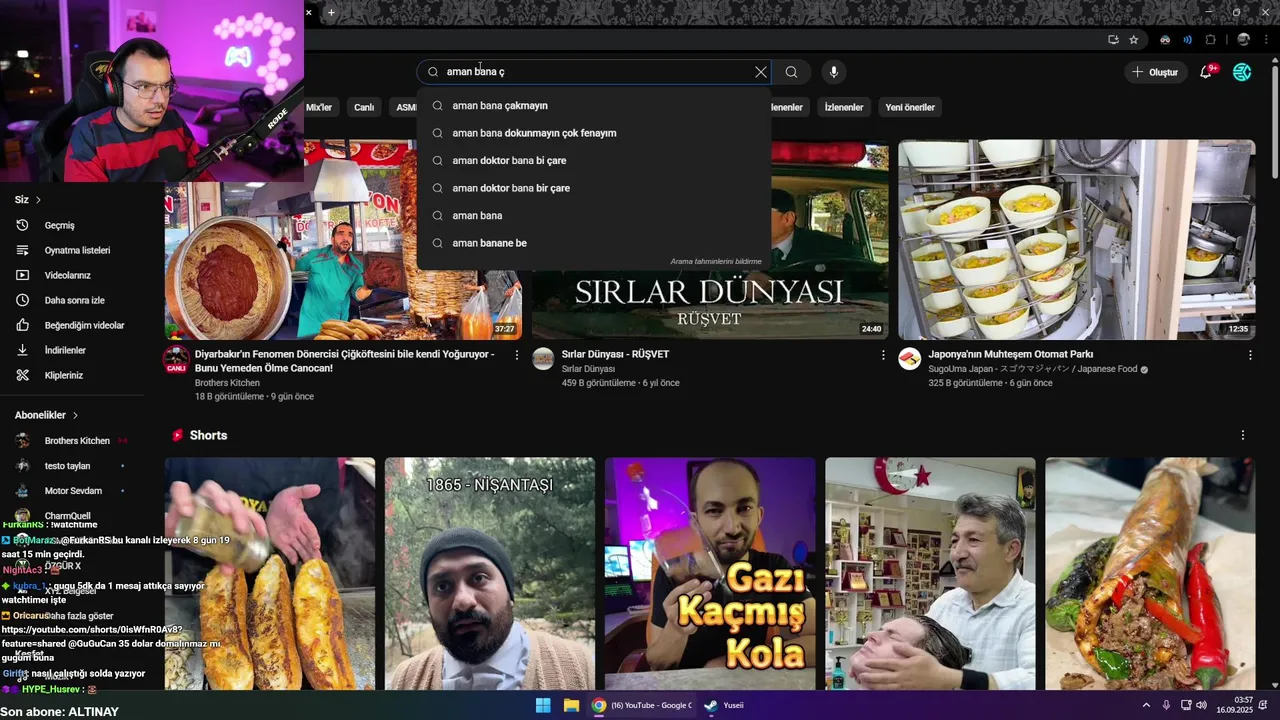Viewport: 1280px width, 720px height.
Task: Open options for Diyarbakır dönerci video
Action: click(517, 355)
